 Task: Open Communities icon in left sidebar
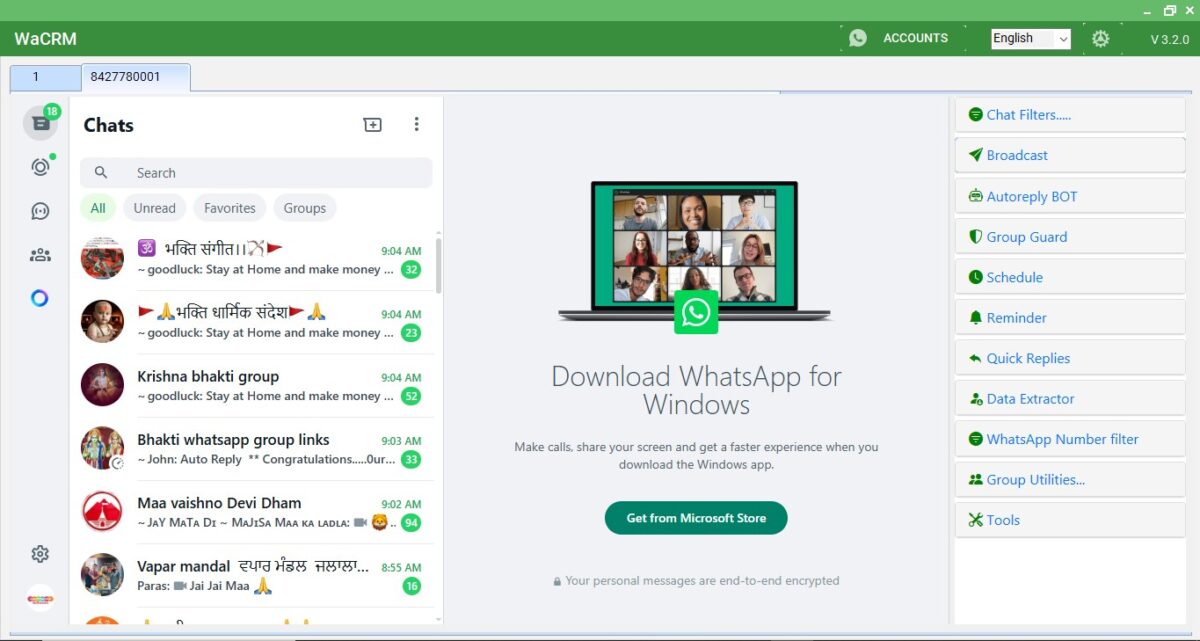pyautogui.click(x=40, y=255)
